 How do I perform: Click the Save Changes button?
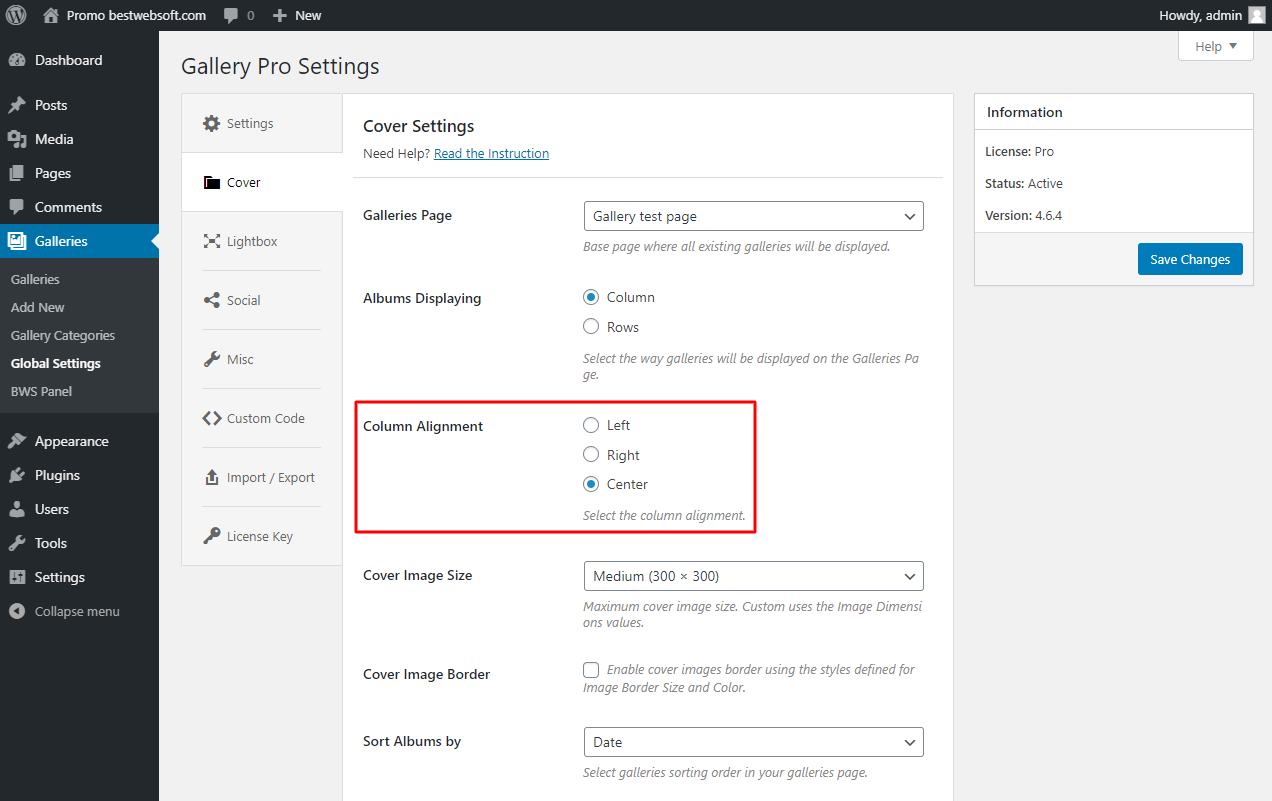click(1190, 259)
